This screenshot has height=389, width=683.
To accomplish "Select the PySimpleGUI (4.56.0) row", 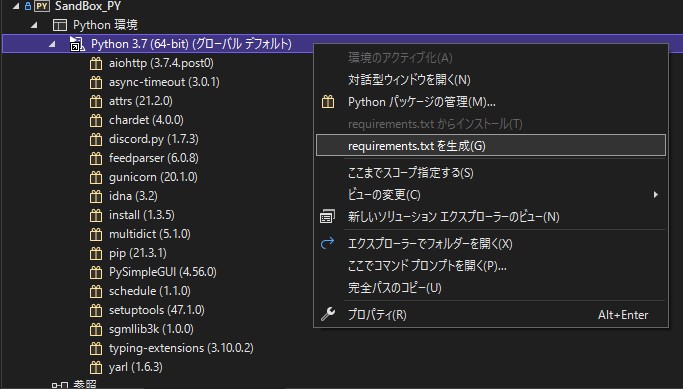I will pos(163,272).
